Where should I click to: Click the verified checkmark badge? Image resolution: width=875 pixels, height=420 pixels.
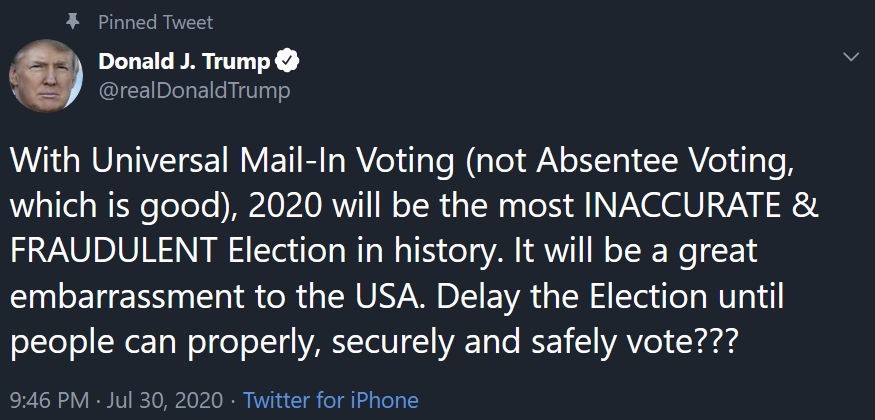[287, 62]
